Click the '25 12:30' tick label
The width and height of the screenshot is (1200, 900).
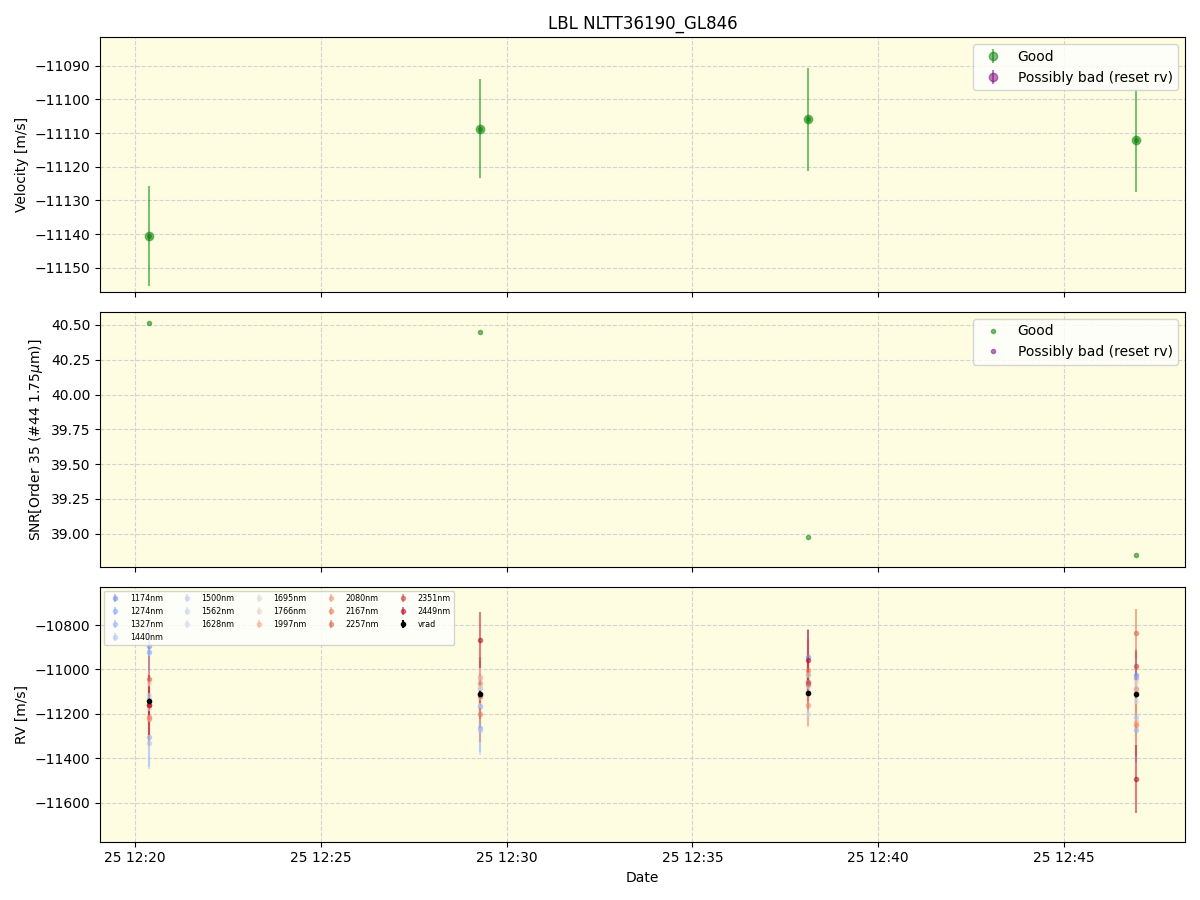pyautogui.click(x=507, y=858)
